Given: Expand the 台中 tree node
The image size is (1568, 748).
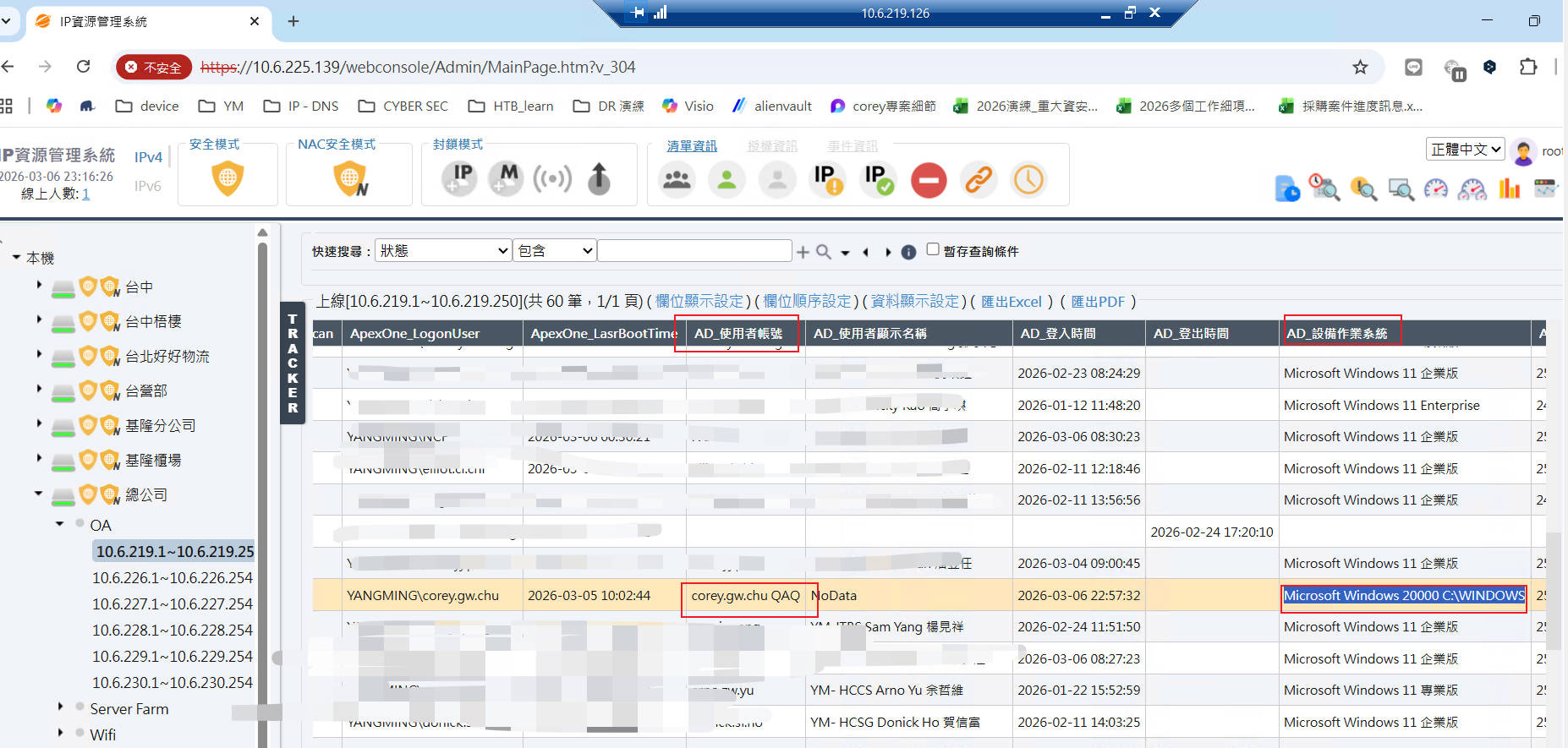Looking at the screenshot, I should coord(39,286).
